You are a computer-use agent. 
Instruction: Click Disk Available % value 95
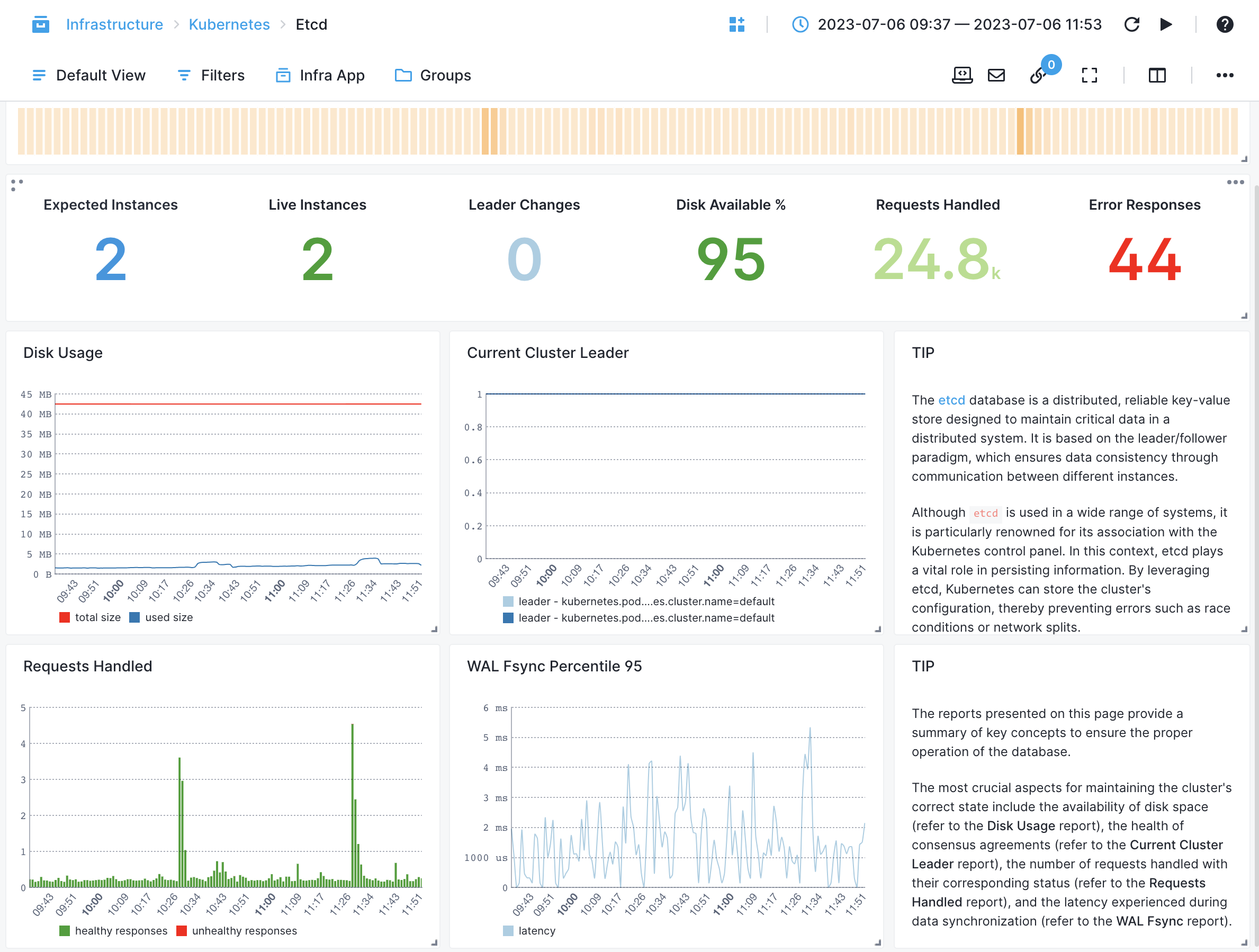click(x=731, y=259)
